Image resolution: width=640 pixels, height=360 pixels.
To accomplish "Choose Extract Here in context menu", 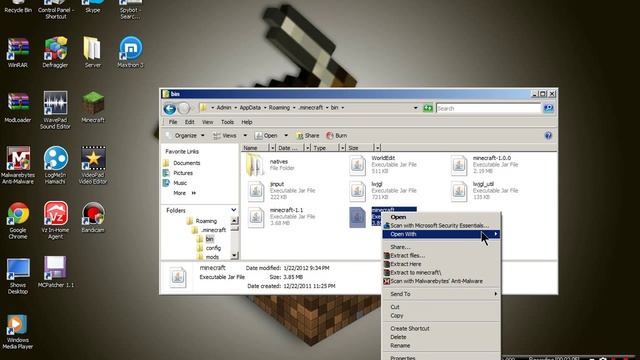I will [441, 264].
